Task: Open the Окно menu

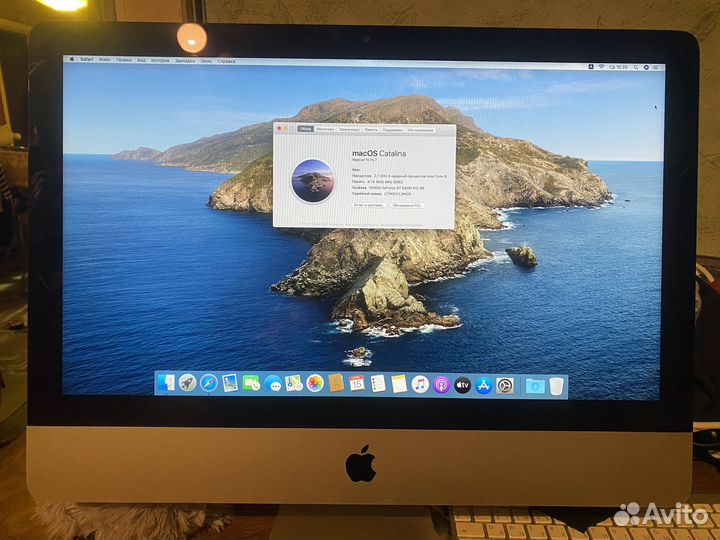Action: 206,61
